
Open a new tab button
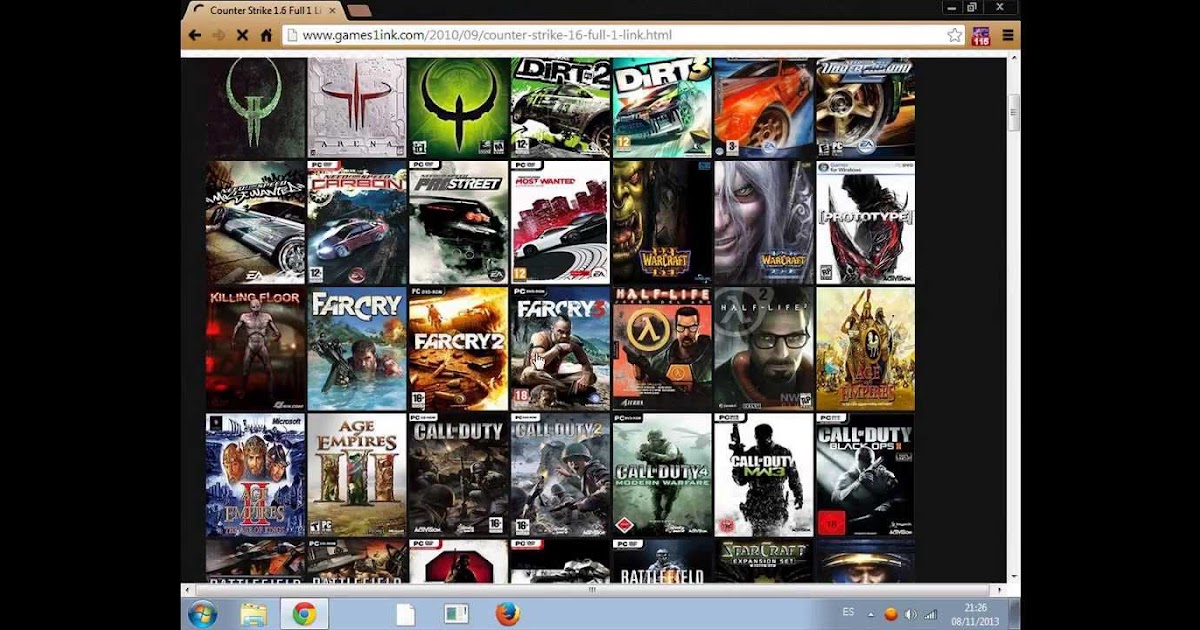359,11
